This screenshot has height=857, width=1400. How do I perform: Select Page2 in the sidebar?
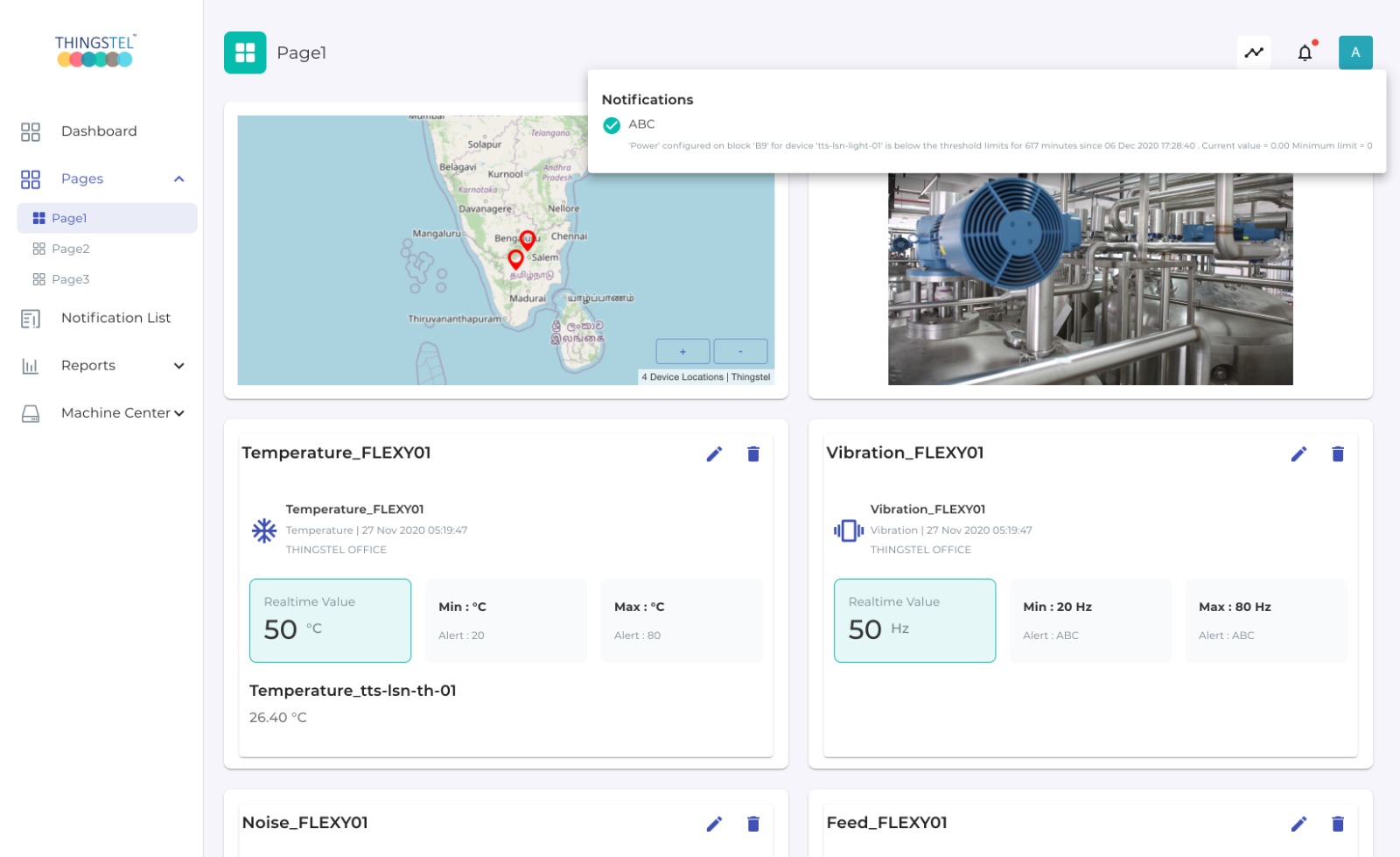tap(70, 249)
